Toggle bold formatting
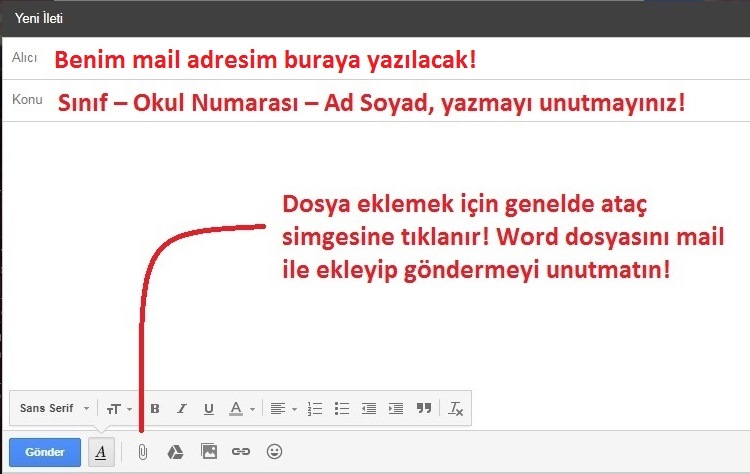Image resolution: width=750 pixels, height=474 pixels. [x=155, y=409]
